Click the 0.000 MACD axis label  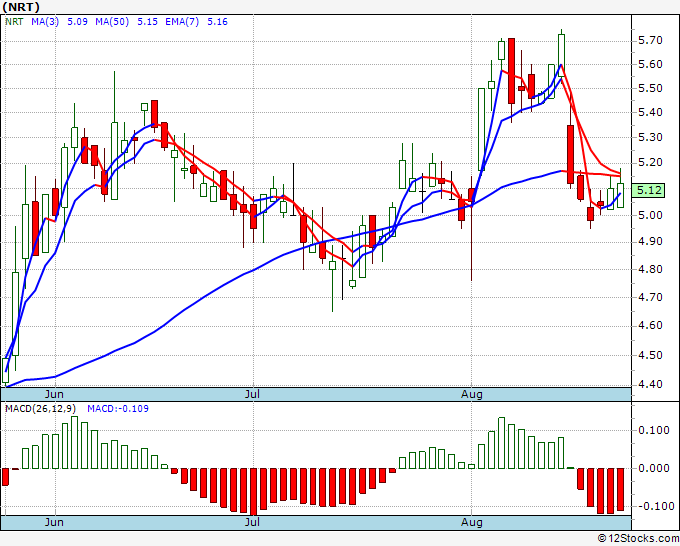(654, 468)
